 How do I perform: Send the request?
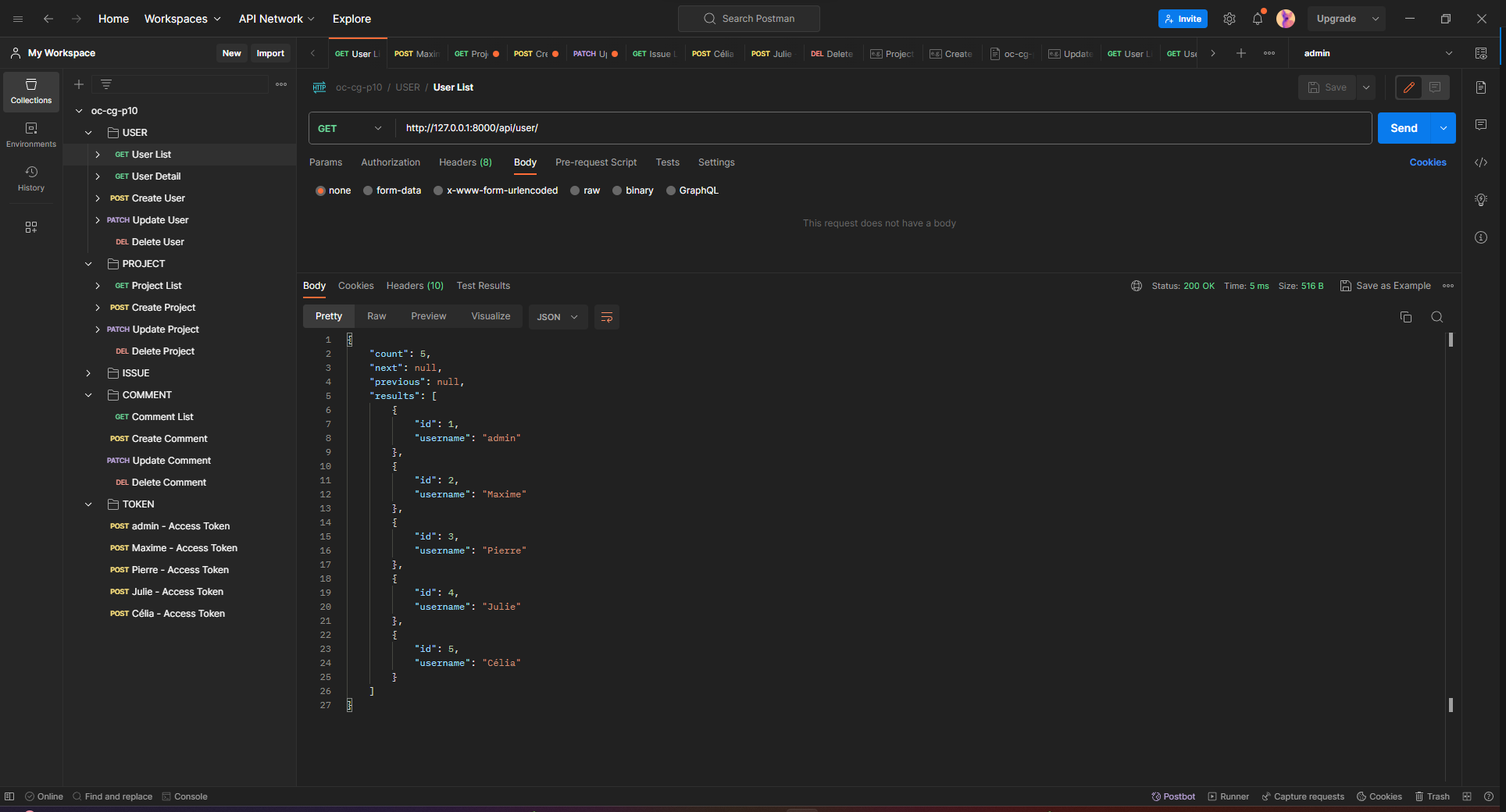[x=1404, y=128]
